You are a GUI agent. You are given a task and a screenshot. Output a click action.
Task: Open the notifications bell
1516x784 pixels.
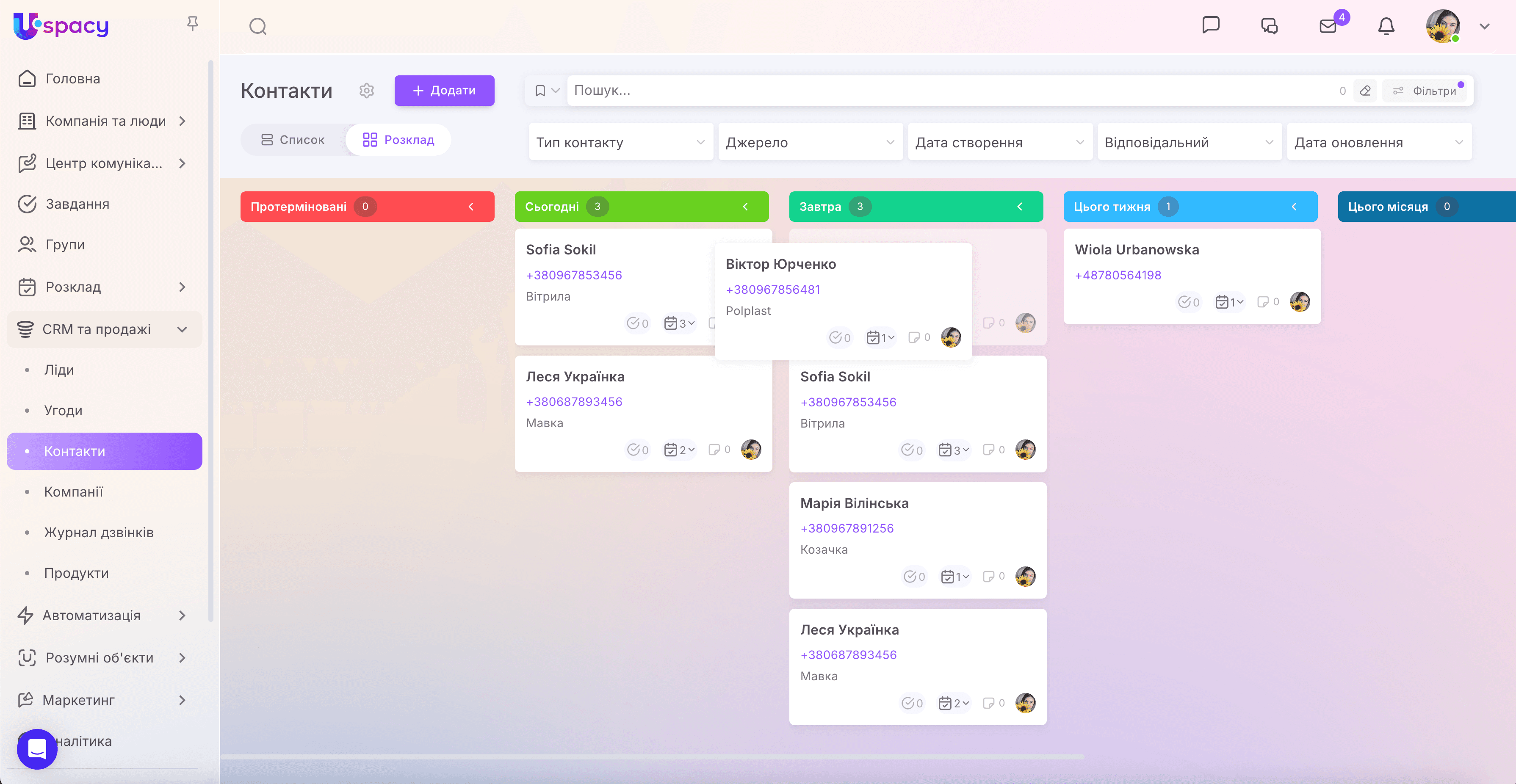click(1386, 26)
